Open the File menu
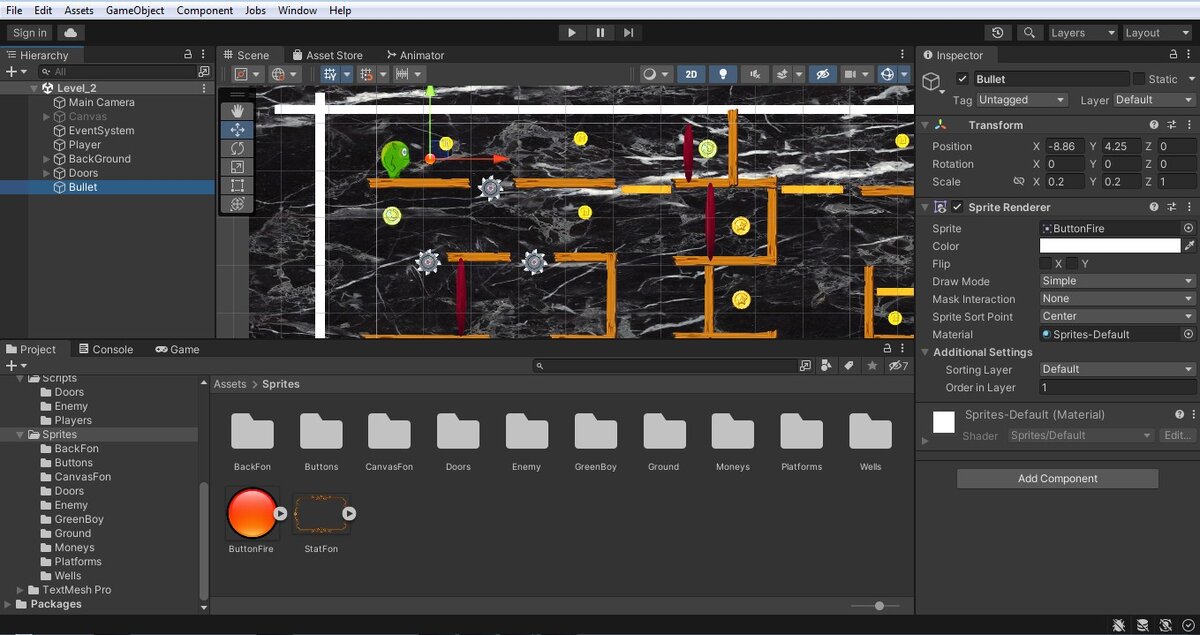Image resolution: width=1200 pixels, height=635 pixels. (x=14, y=10)
